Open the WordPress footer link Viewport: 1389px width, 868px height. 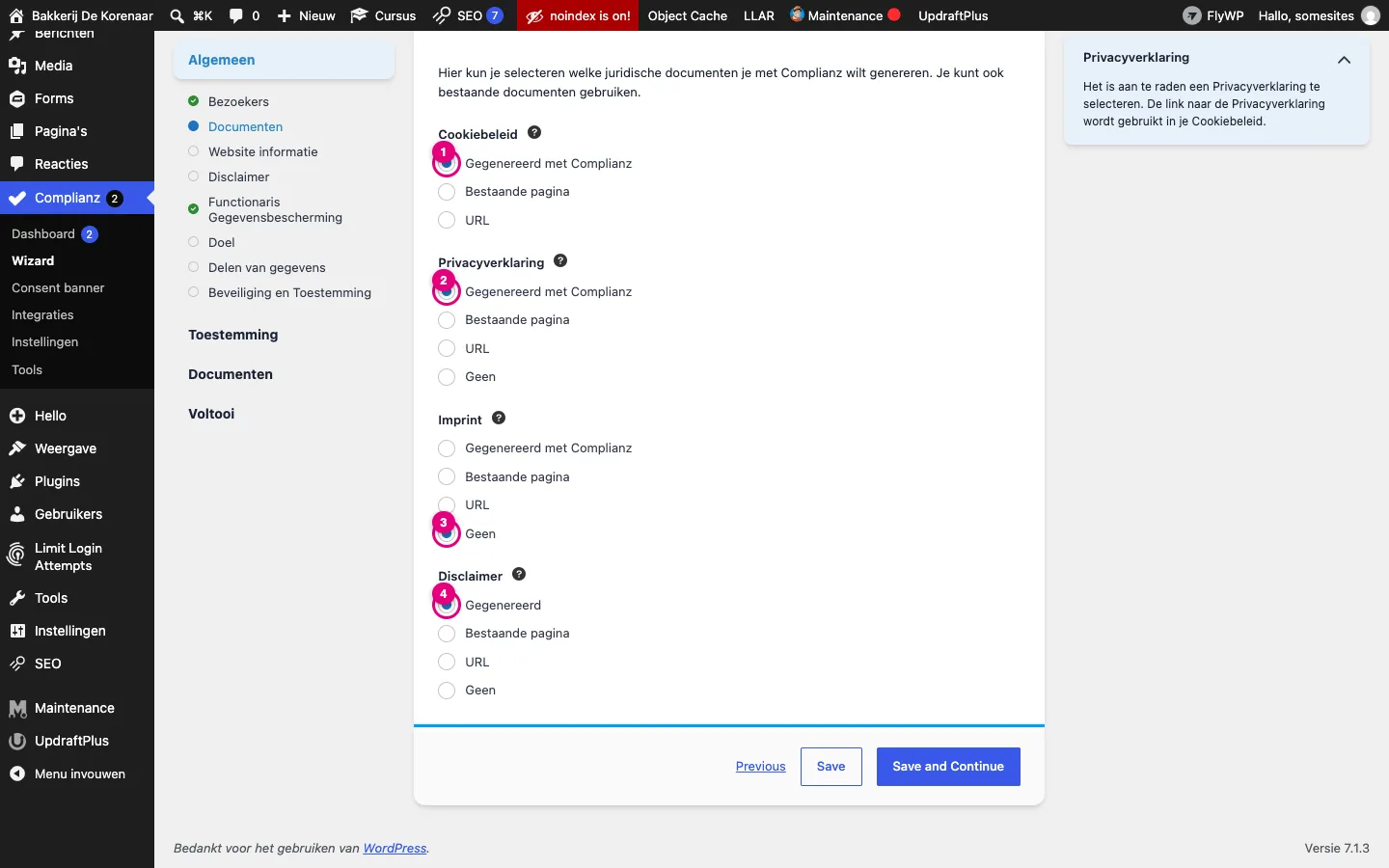point(395,849)
